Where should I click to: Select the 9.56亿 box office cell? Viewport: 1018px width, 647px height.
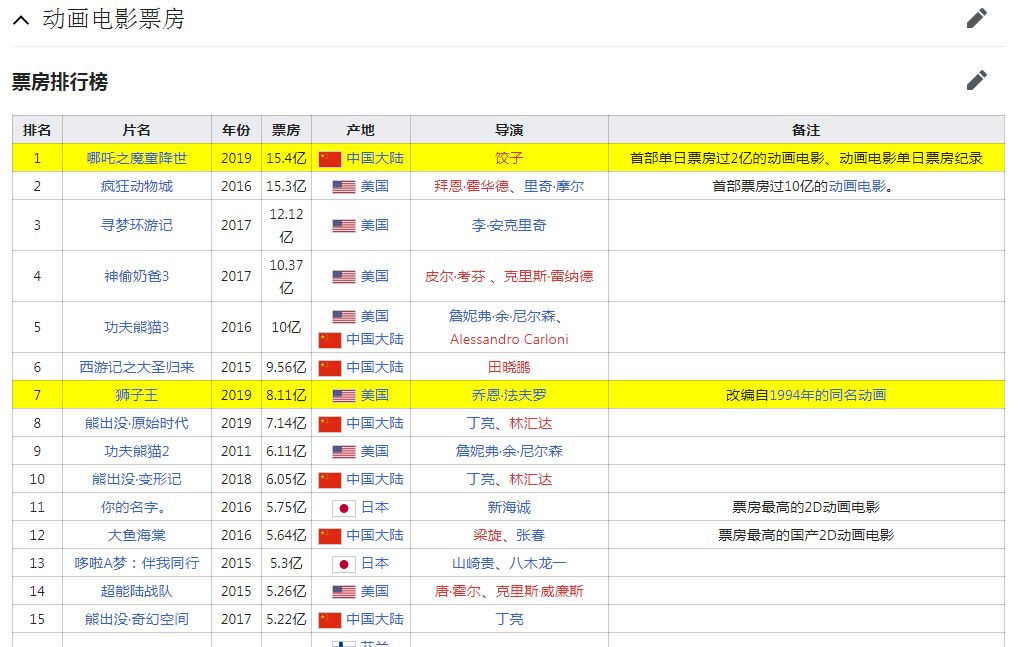point(286,367)
